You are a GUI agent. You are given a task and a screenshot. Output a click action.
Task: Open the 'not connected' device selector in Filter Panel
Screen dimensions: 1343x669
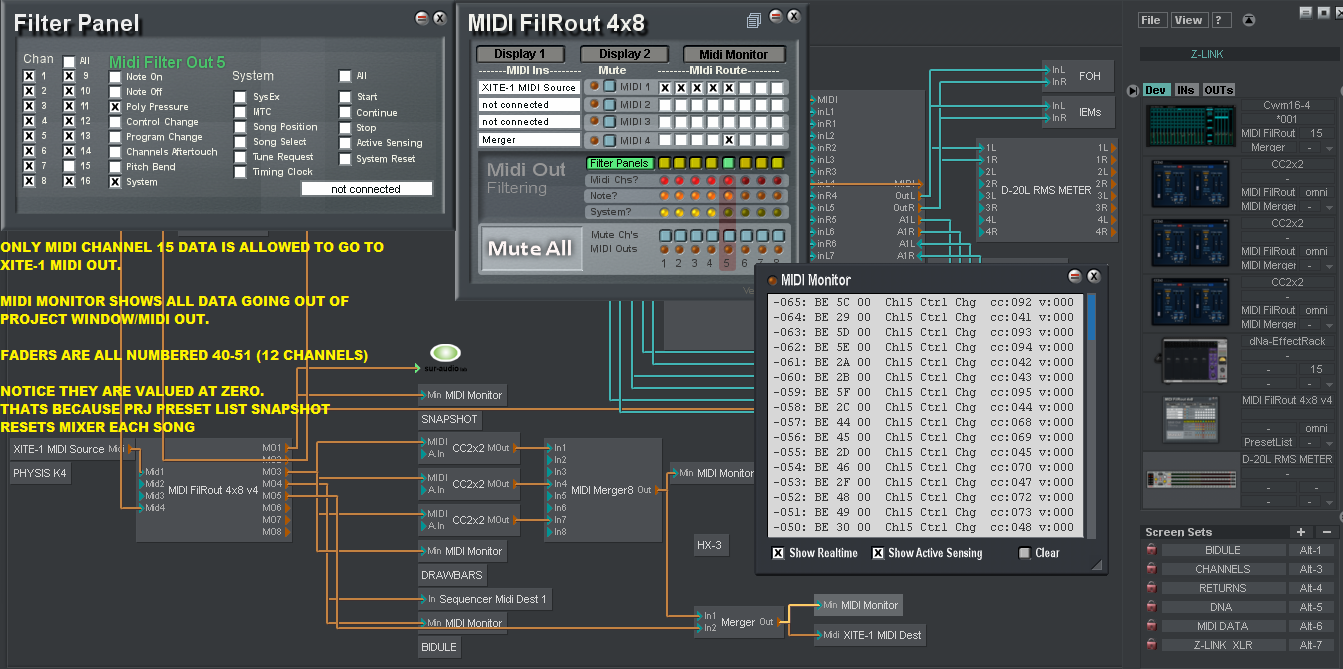pyautogui.click(x=367, y=188)
